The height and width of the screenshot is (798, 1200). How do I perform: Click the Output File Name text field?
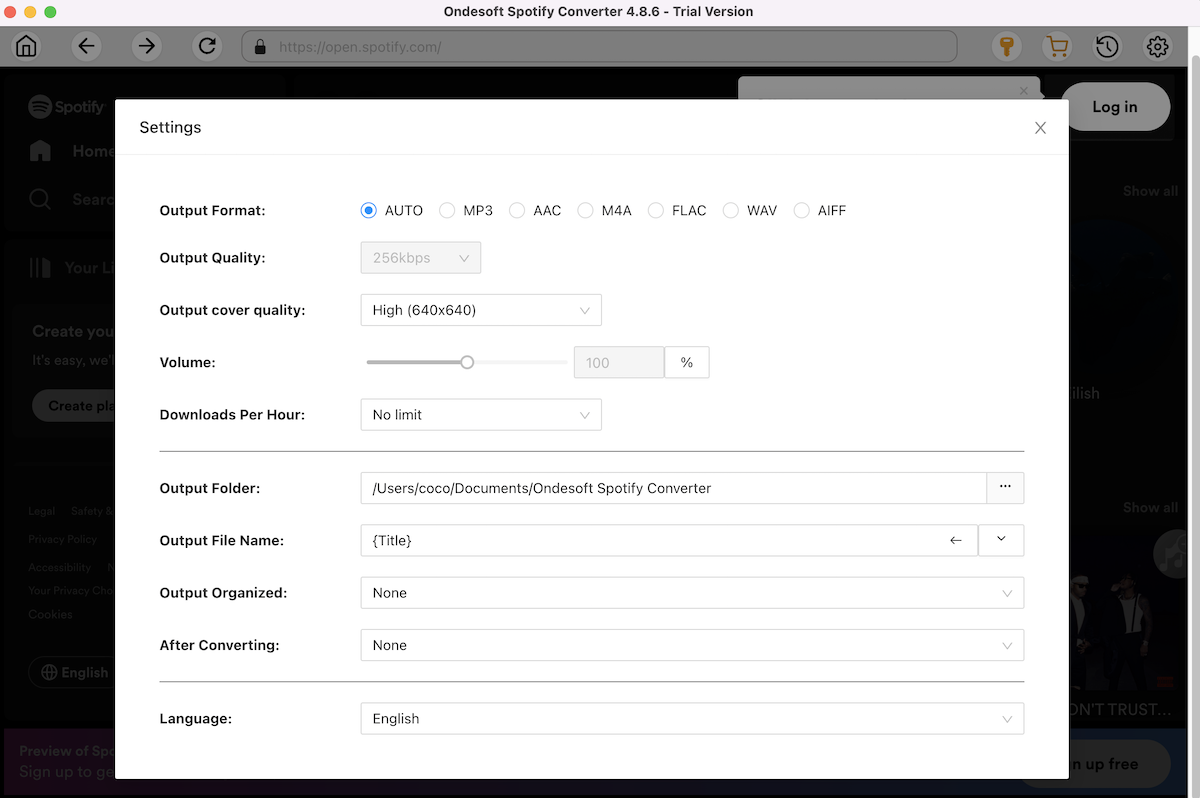tap(650, 540)
